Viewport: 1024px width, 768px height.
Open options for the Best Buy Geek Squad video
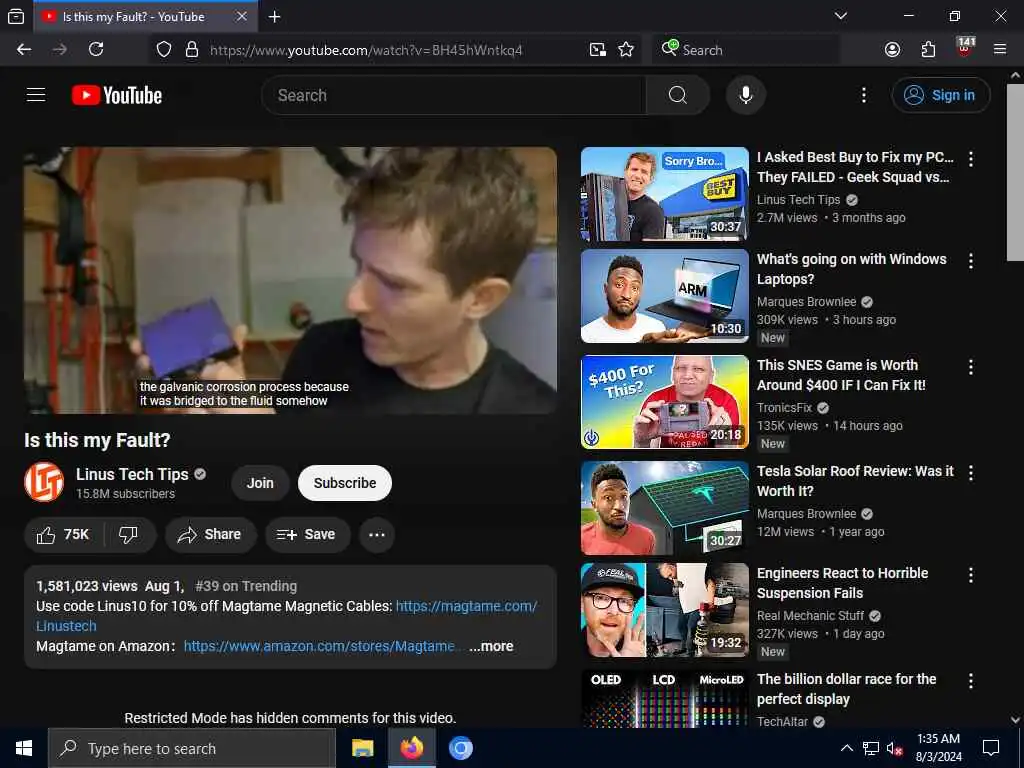coord(971,159)
